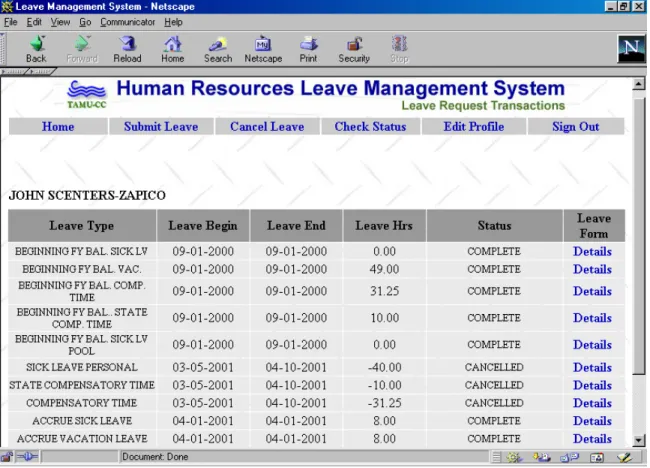Open the Cancel Leave page link
The height and width of the screenshot is (468, 650).
(267, 127)
